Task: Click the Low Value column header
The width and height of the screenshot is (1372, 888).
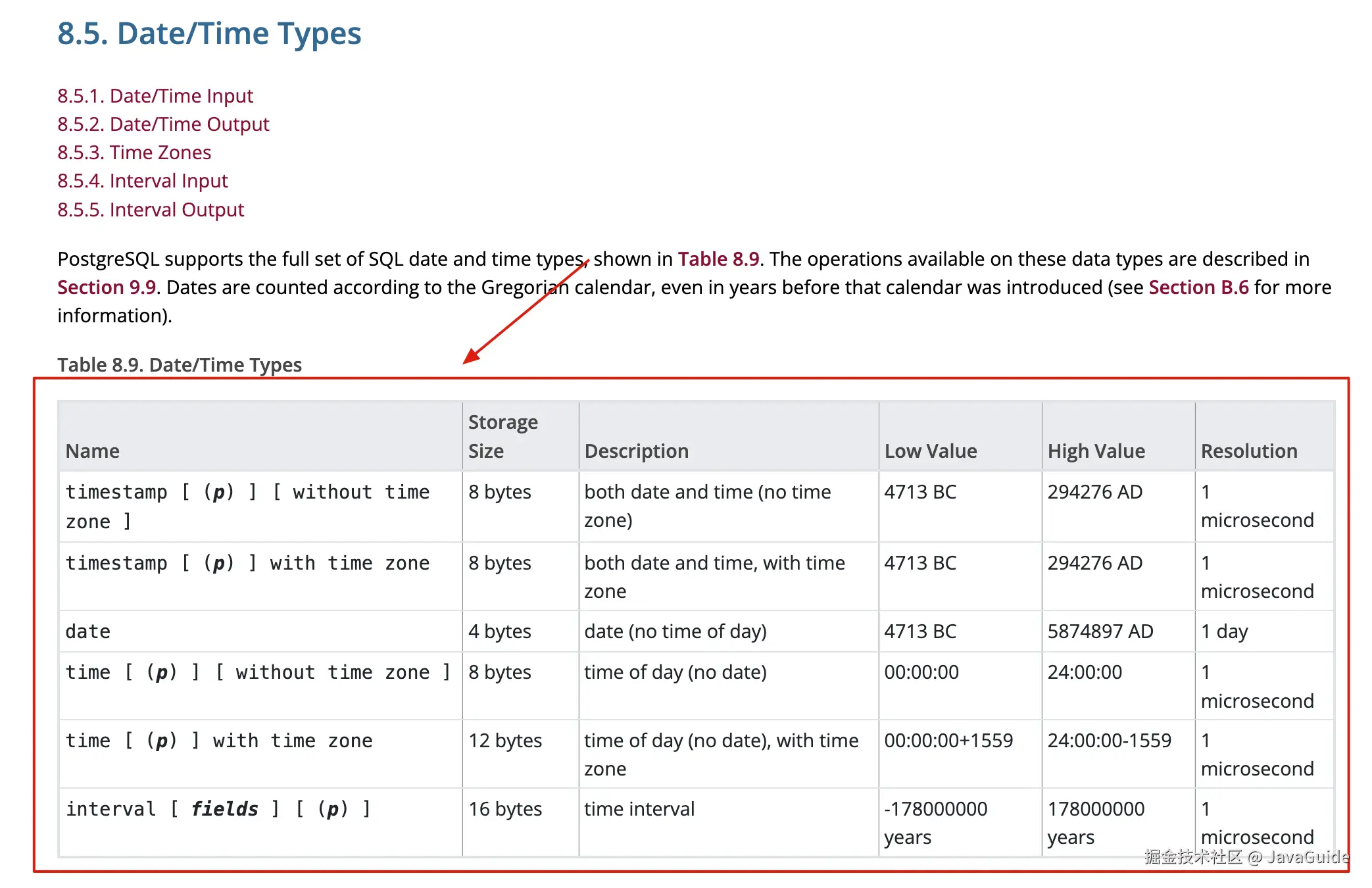Action: point(930,451)
